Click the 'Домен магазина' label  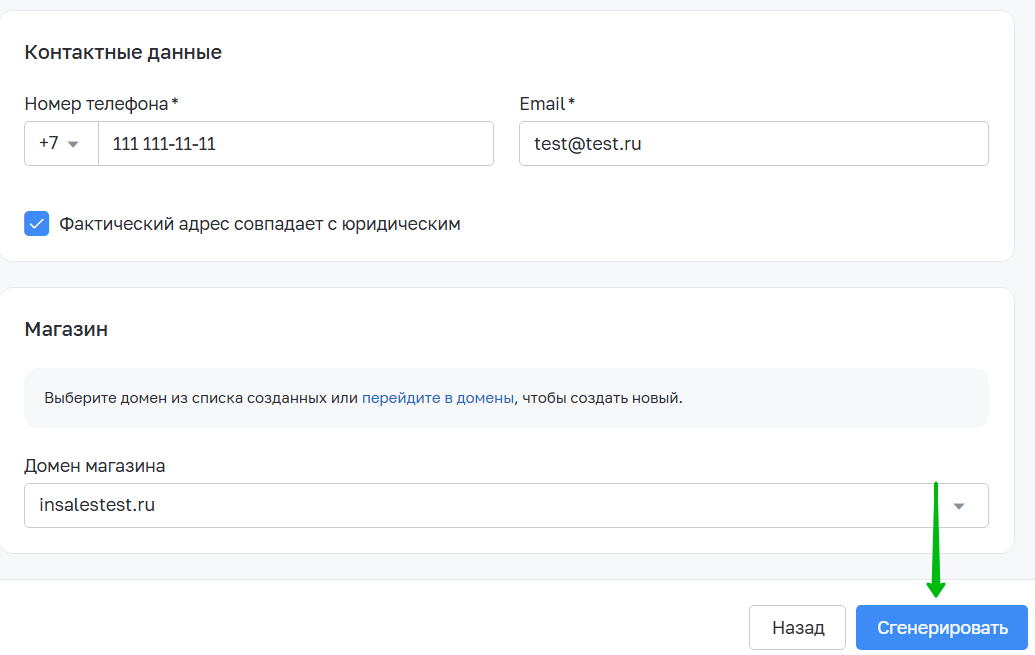(95, 465)
